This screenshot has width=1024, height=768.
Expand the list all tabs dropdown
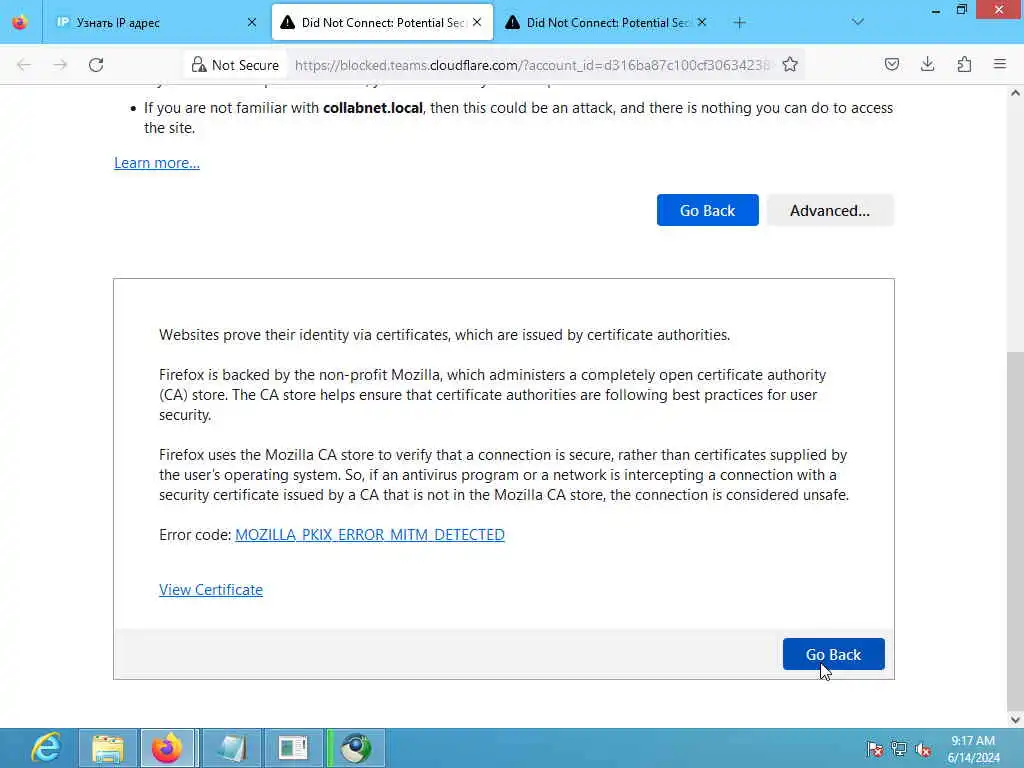[x=857, y=22]
